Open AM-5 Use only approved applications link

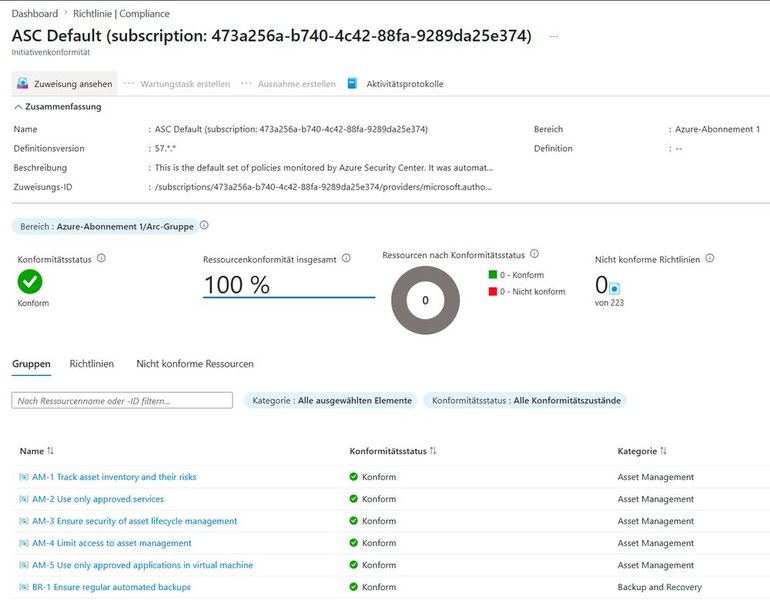[x=142, y=565]
